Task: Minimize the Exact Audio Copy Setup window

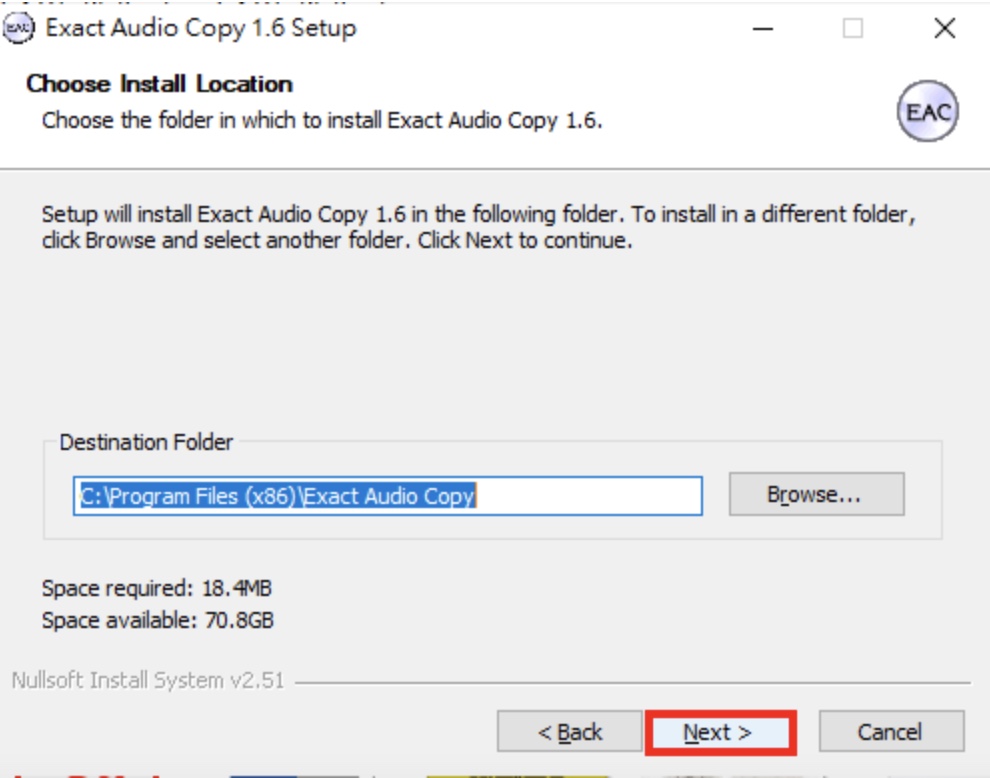Action: [x=763, y=28]
